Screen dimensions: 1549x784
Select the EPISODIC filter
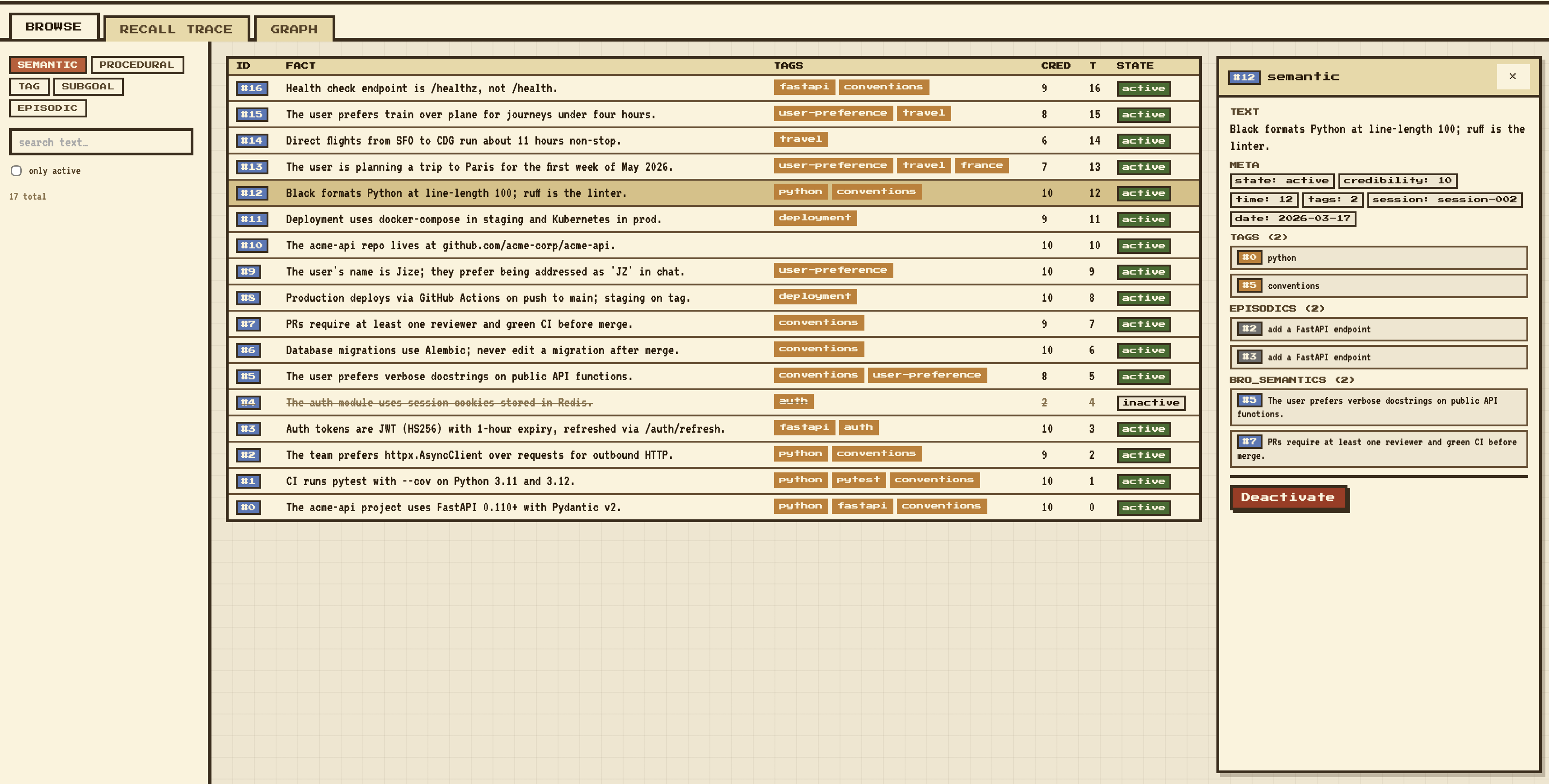click(47, 107)
